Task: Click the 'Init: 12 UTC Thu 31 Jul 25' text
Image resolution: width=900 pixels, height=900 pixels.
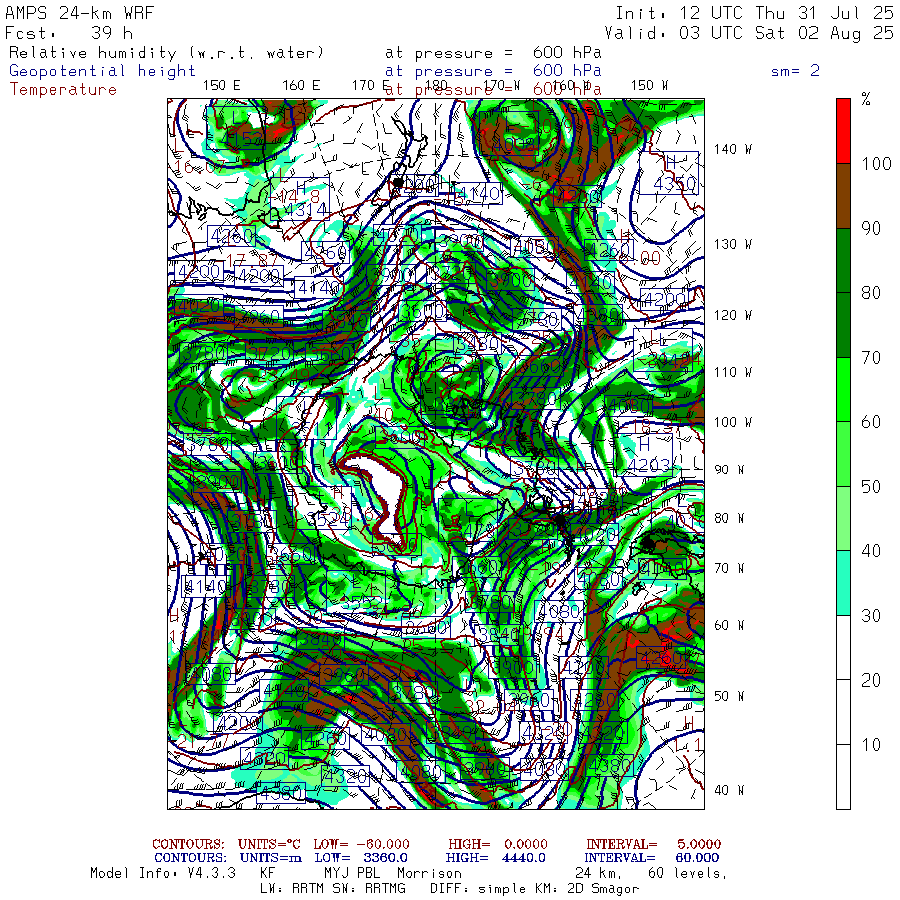Action: [x=754, y=13]
